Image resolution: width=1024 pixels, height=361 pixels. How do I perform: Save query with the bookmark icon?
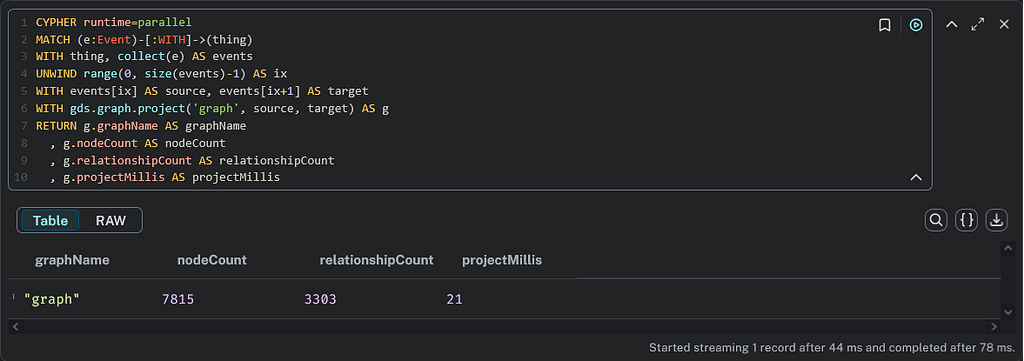click(884, 25)
